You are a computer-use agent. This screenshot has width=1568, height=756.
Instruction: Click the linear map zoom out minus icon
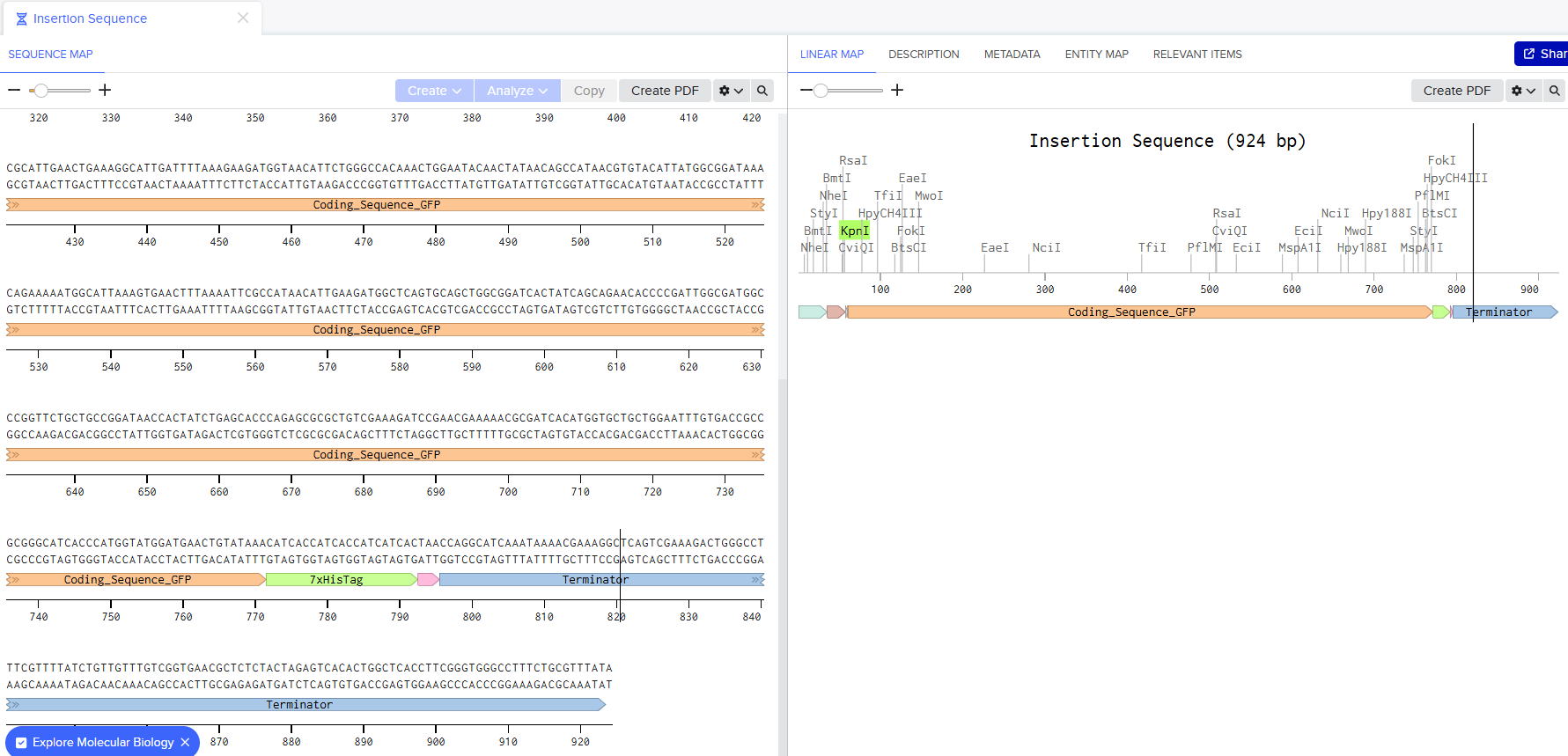coord(806,91)
